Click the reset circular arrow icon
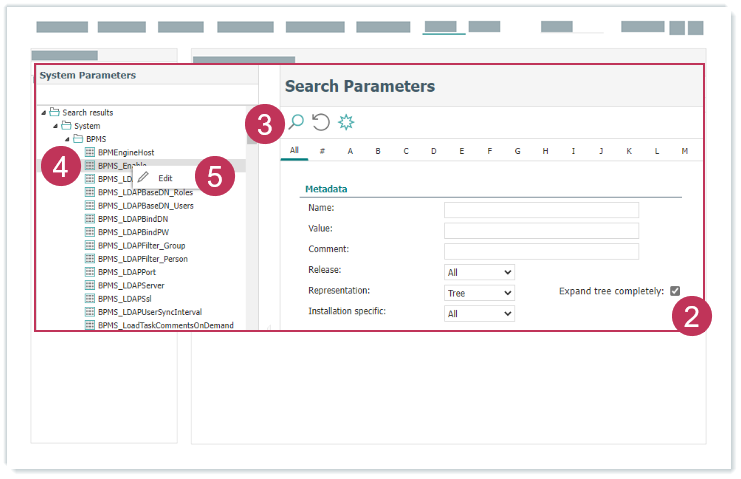Viewport: 741px width, 479px height. point(321,122)
